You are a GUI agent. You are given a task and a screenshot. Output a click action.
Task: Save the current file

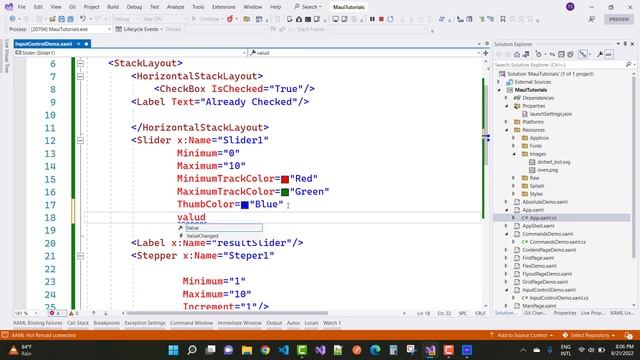coord(61,19)
